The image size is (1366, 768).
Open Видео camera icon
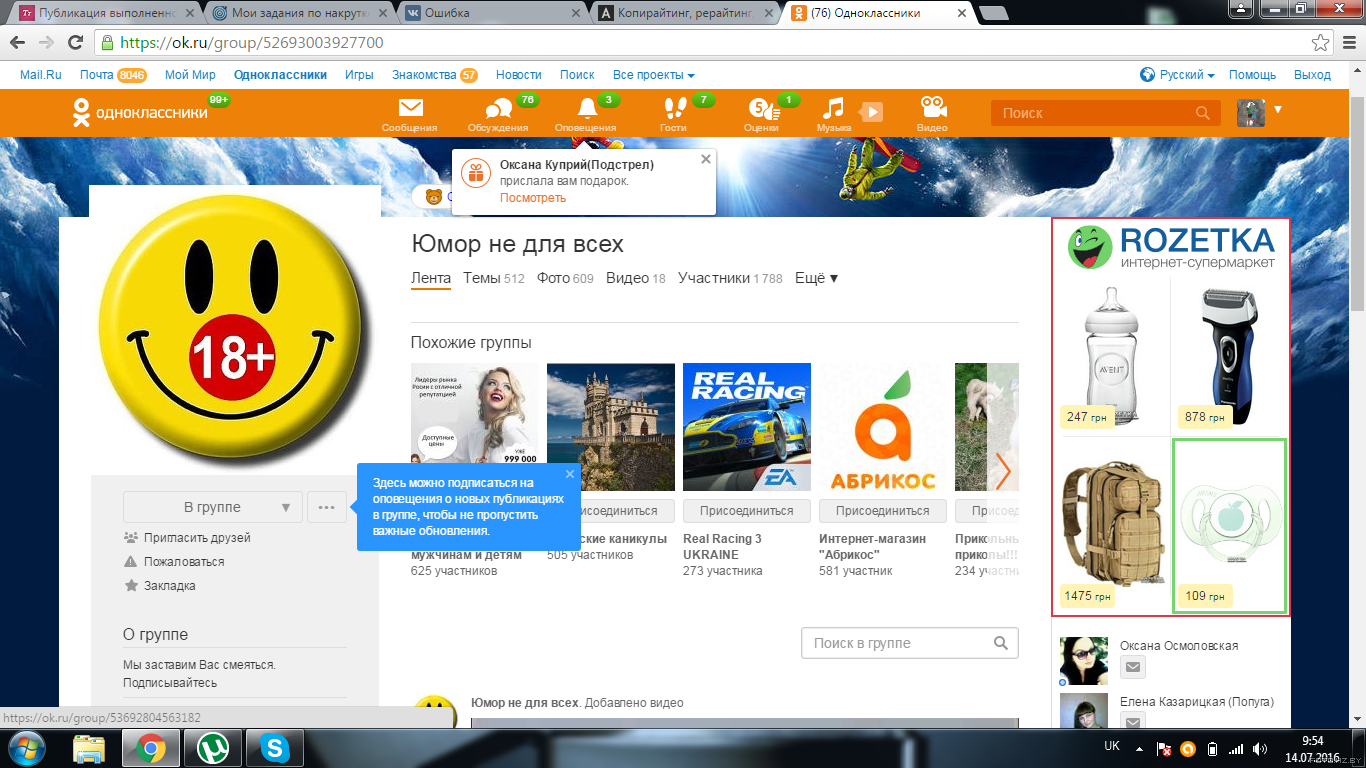(x=932, y=108)
